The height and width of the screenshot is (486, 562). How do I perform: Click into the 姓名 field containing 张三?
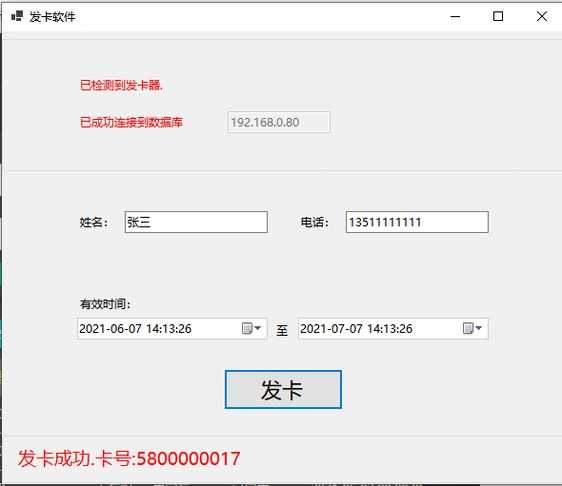click(x=196, y=222)
